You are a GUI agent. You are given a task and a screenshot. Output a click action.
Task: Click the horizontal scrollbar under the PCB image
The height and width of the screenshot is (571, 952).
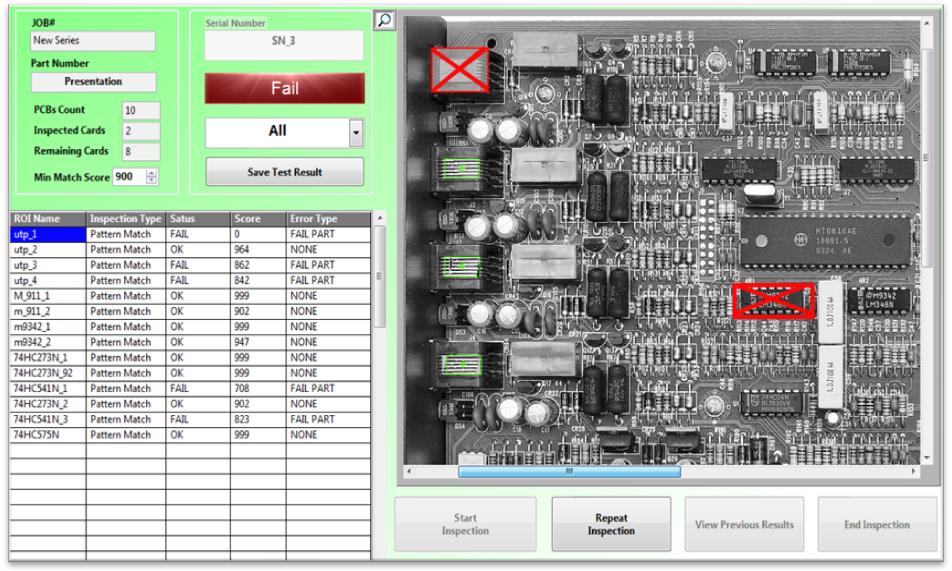(568, 471)
